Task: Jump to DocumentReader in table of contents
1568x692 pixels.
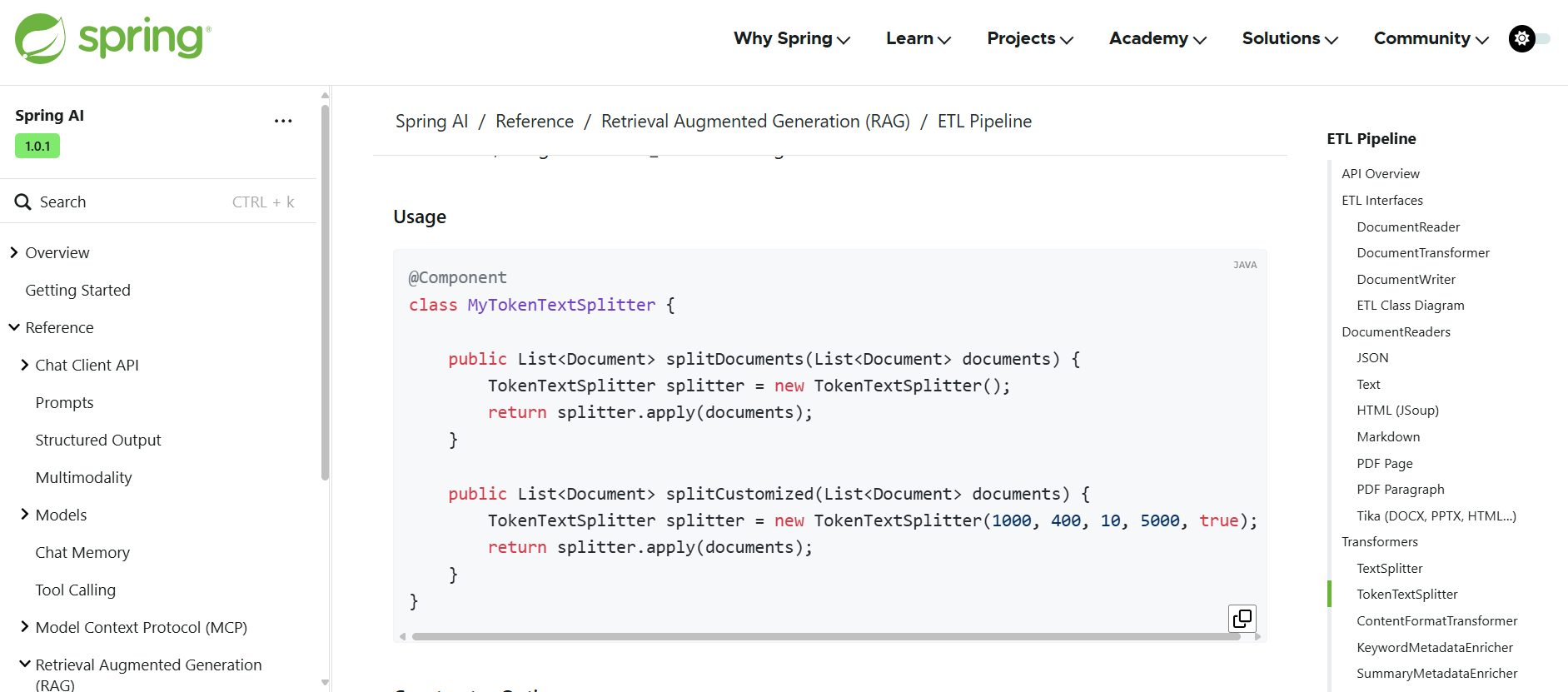Action: 1408,227
